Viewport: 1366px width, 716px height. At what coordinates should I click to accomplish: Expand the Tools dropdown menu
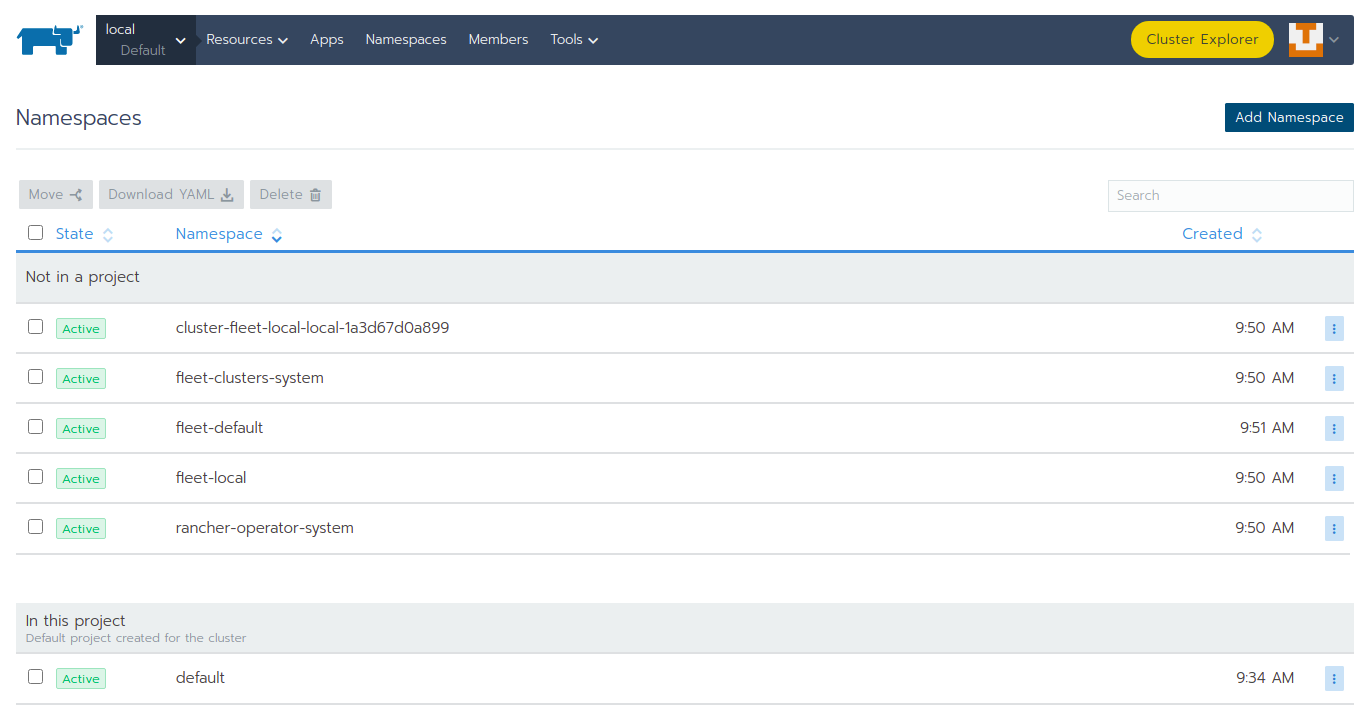[573, 40]
